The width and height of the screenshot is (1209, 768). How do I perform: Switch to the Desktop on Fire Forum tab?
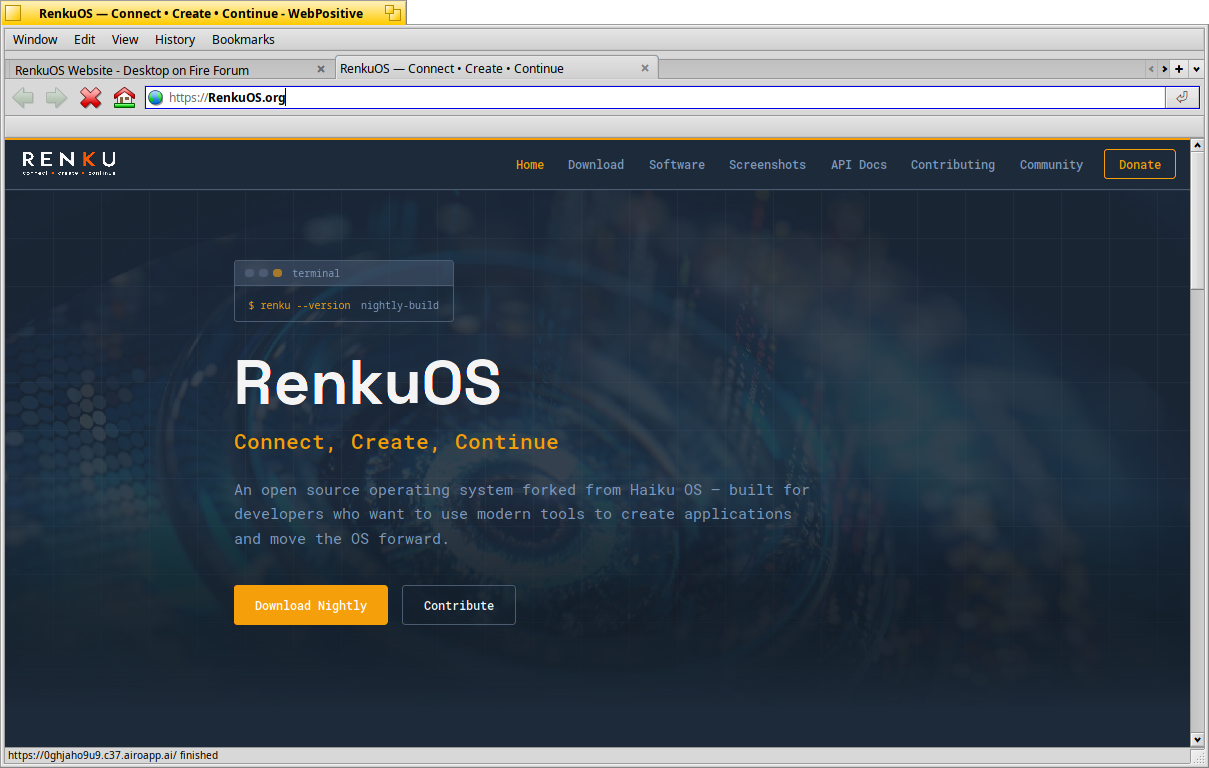click(170, 69)
